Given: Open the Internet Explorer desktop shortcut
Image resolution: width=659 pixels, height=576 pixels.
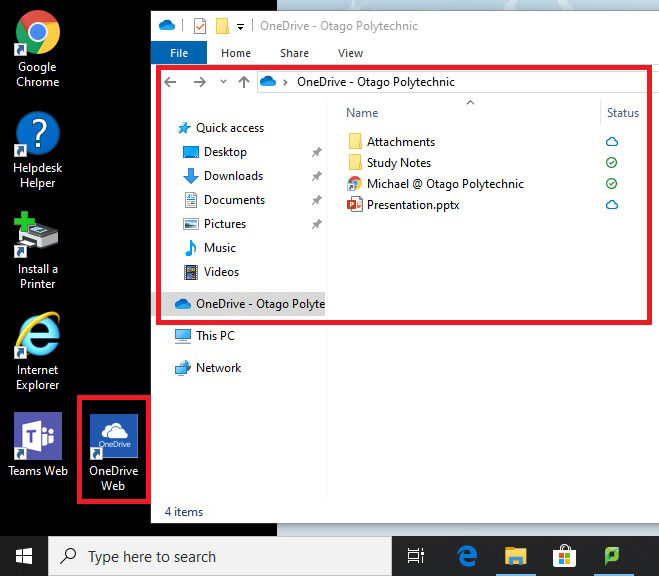Looking at the screenshot, I should (37, 351).
